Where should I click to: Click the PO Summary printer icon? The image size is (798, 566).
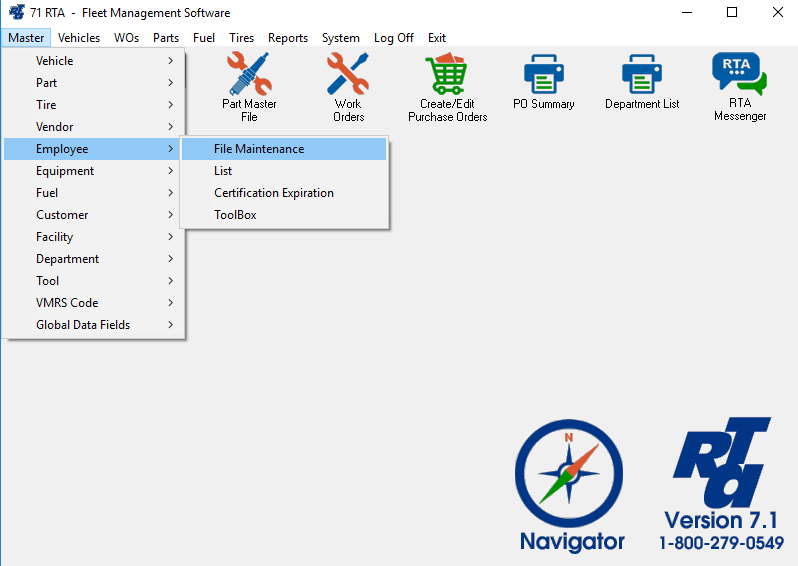point(544,75)
